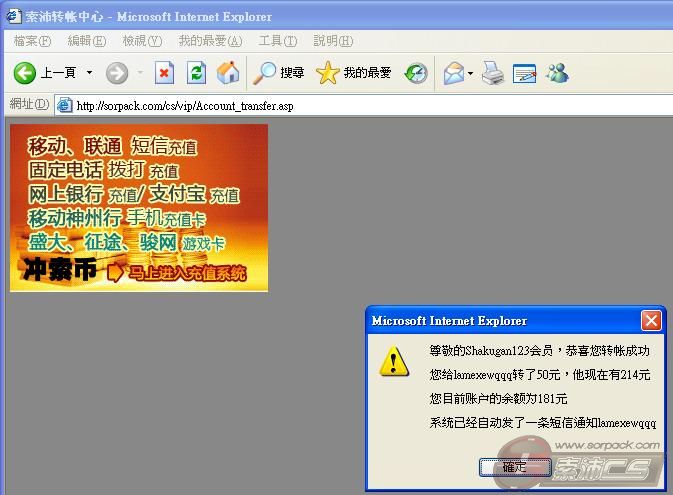Go to the Home page icon
Image resolution: width=673 pixels, height=495 pixels.
click(x=228, y=73)
